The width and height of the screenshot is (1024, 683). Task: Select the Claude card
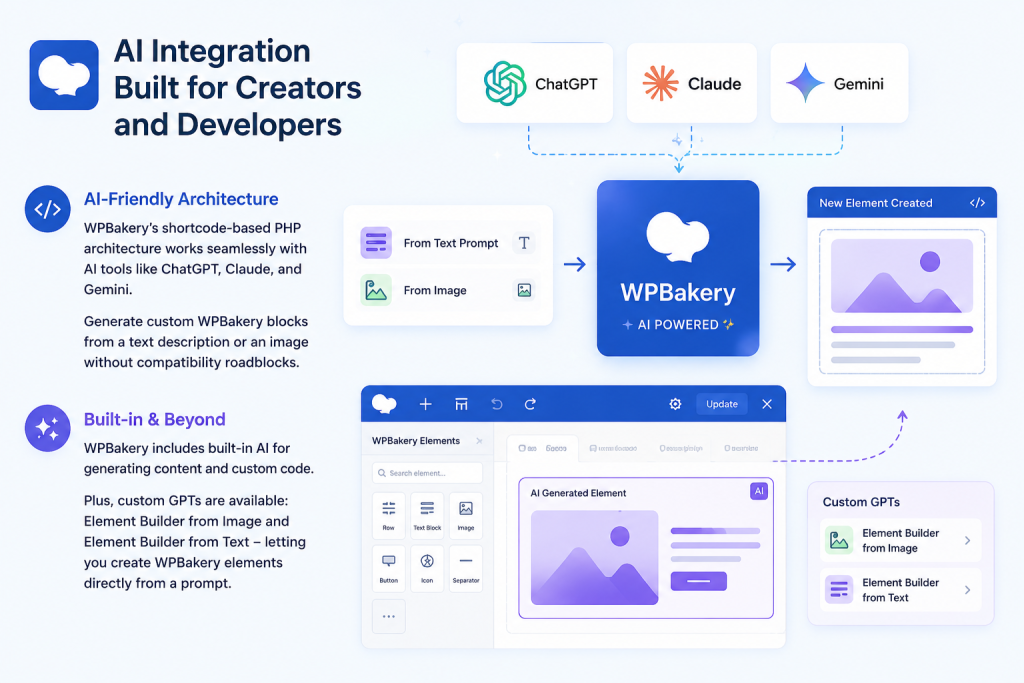[692, 83]
